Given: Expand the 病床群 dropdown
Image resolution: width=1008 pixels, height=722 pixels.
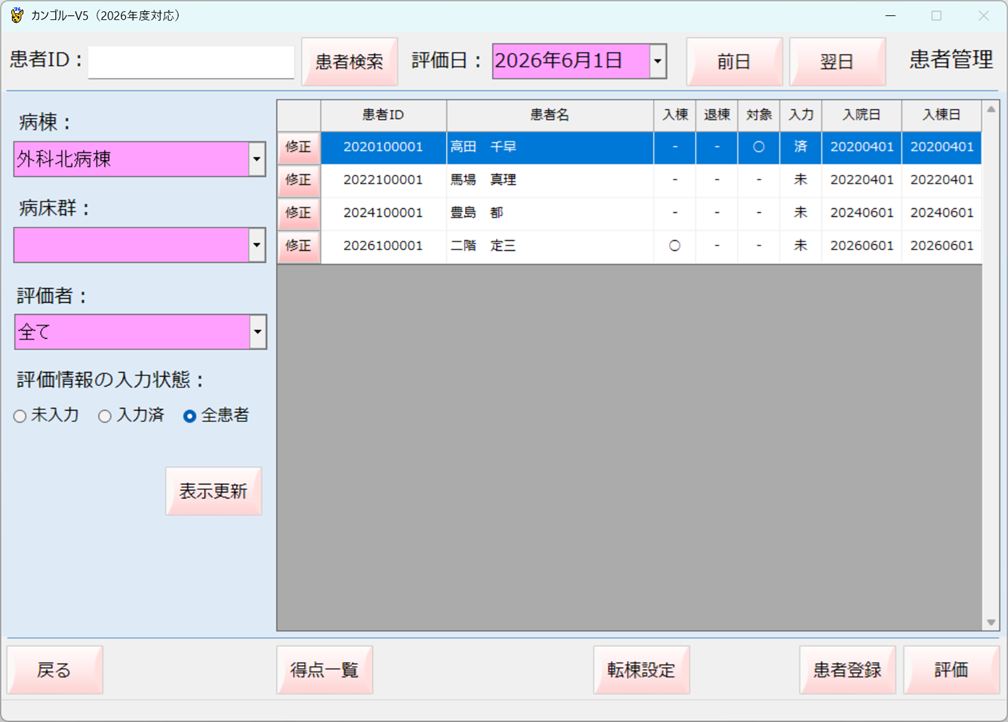Looking at the screenshot, I should tap(256, 245).
